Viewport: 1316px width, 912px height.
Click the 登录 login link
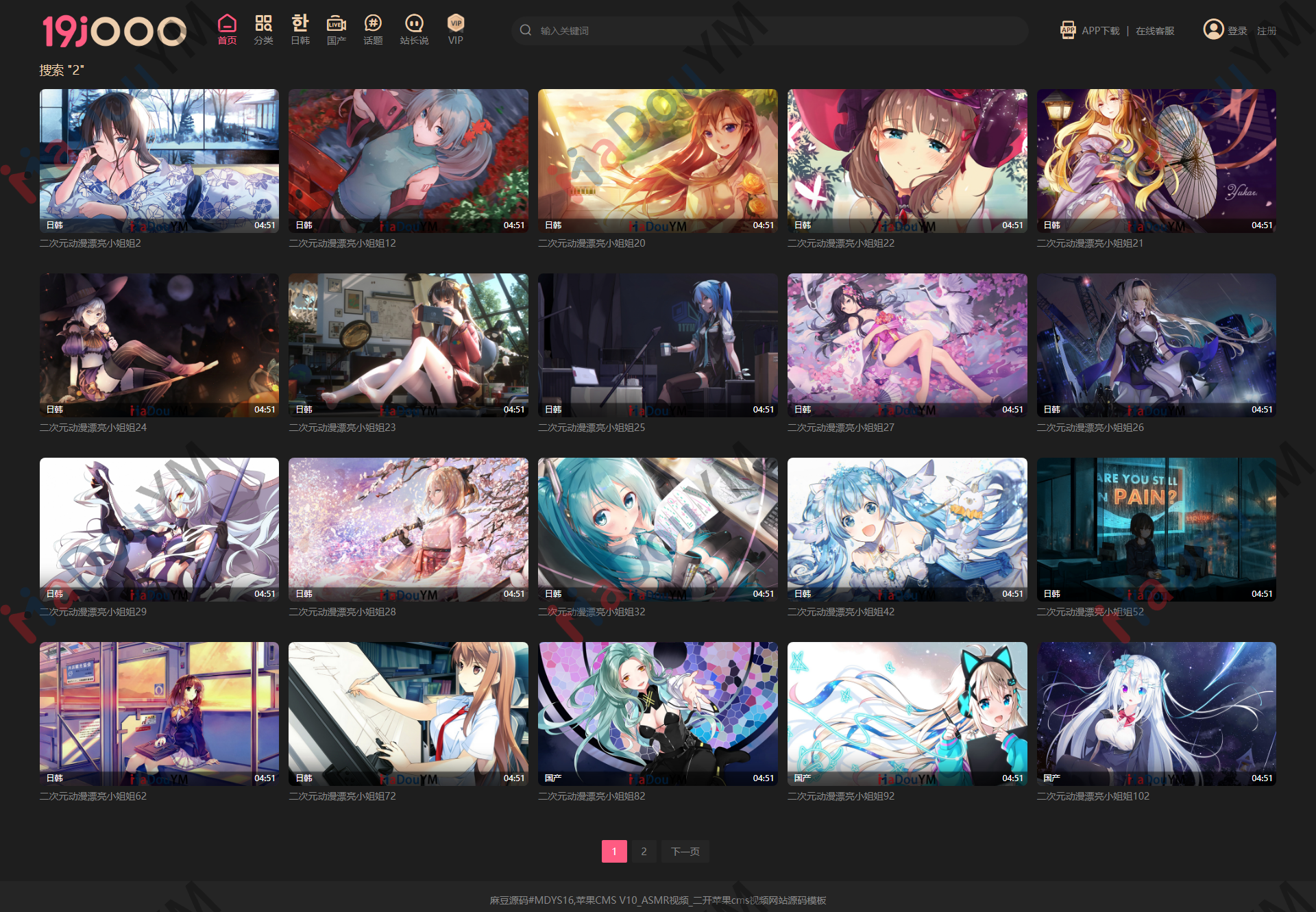point(1237,31)
